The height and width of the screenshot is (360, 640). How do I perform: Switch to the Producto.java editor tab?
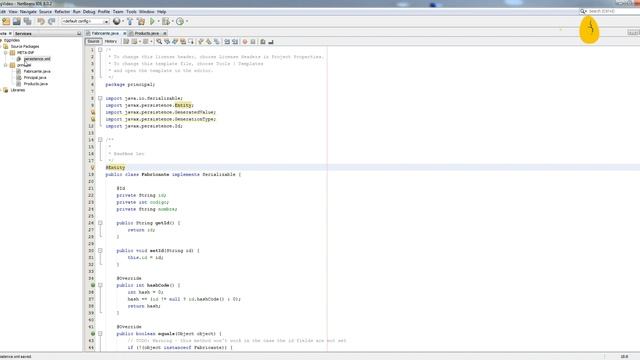[147, 33]
